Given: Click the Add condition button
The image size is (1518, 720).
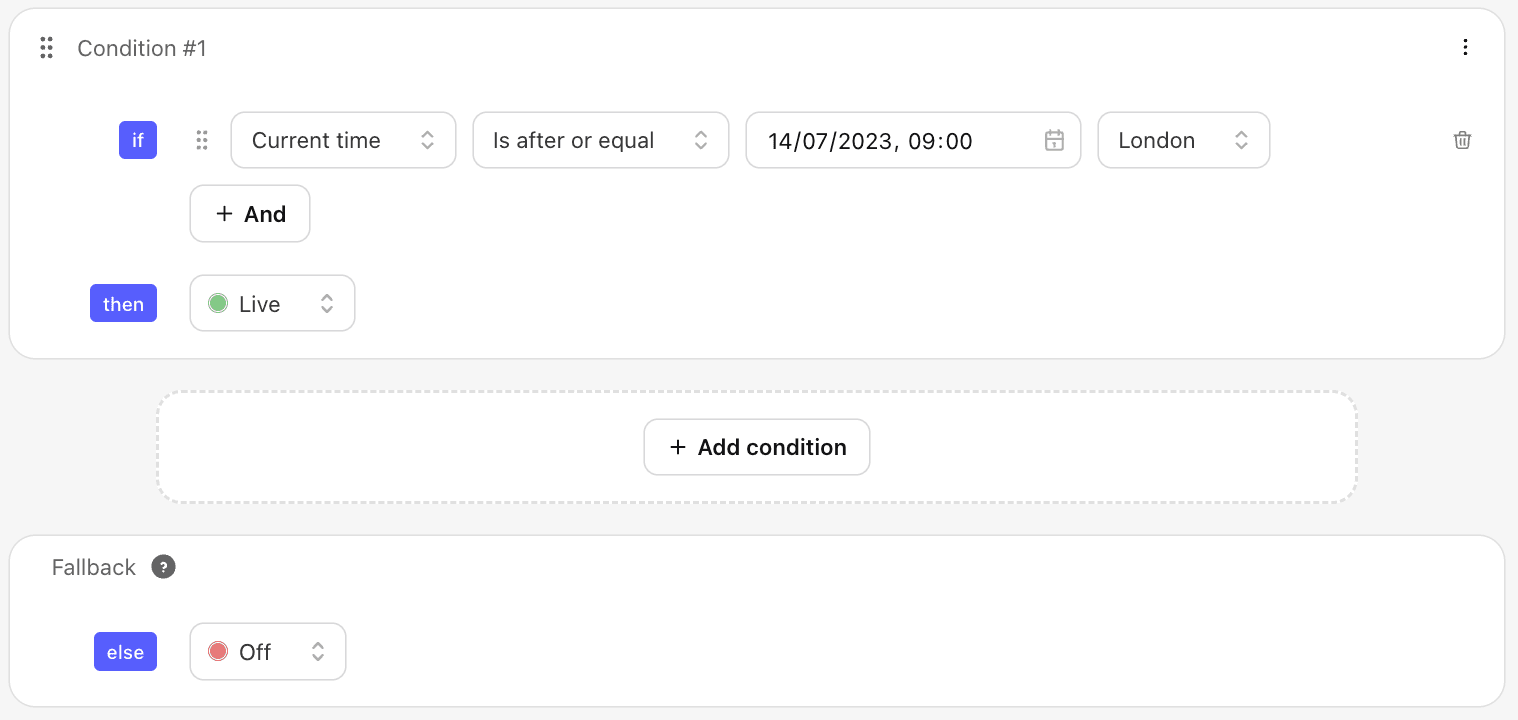Looking at the screenshot, I should [x=757, y=447].
